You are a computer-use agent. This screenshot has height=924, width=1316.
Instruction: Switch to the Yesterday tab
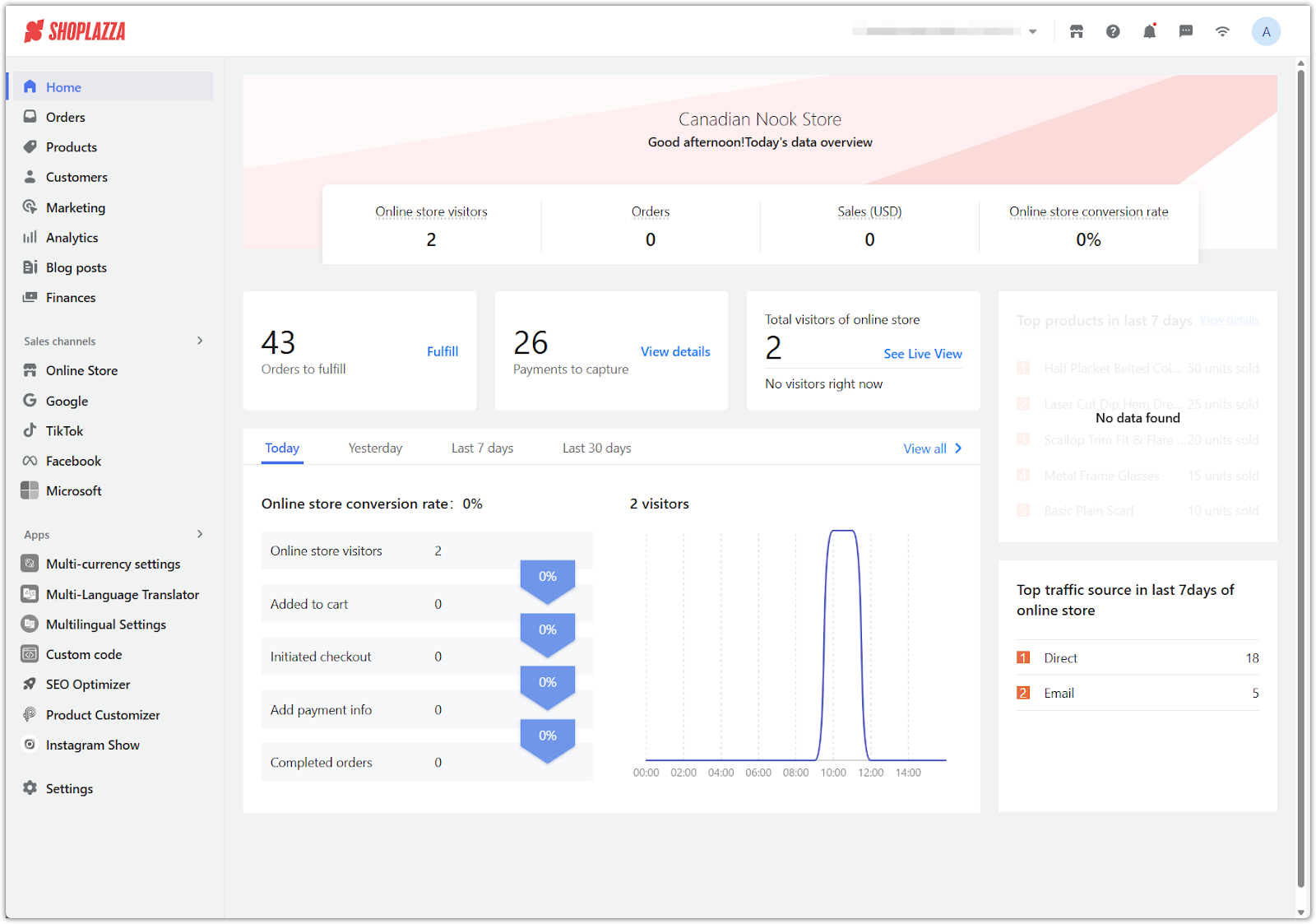pyautogui.click(x=375, y=448)
